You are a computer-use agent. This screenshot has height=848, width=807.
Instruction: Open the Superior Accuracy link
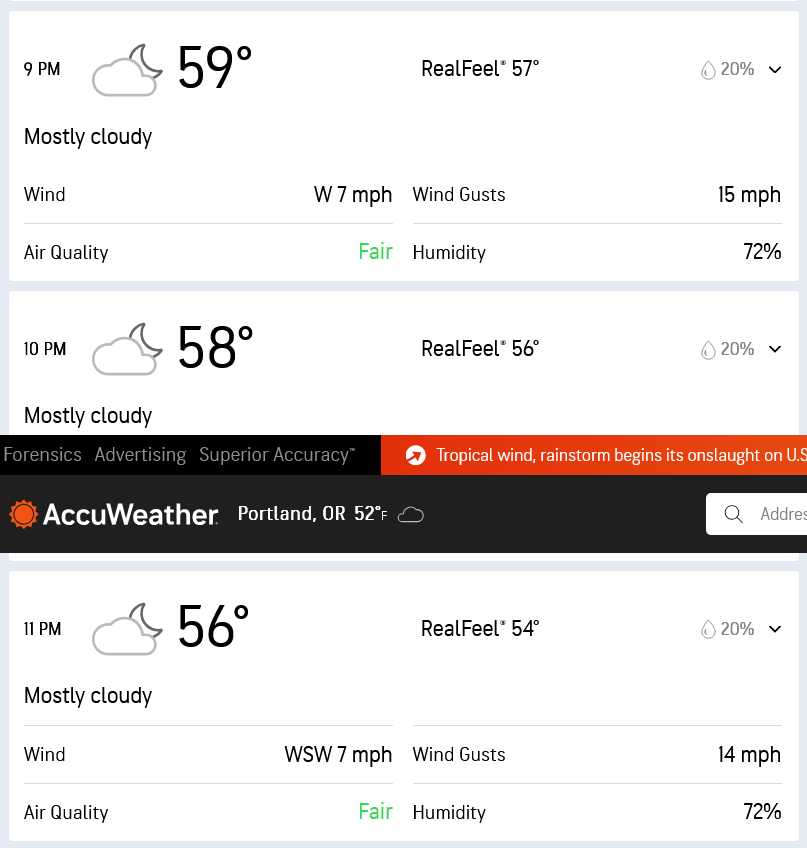tap(276, 455)
